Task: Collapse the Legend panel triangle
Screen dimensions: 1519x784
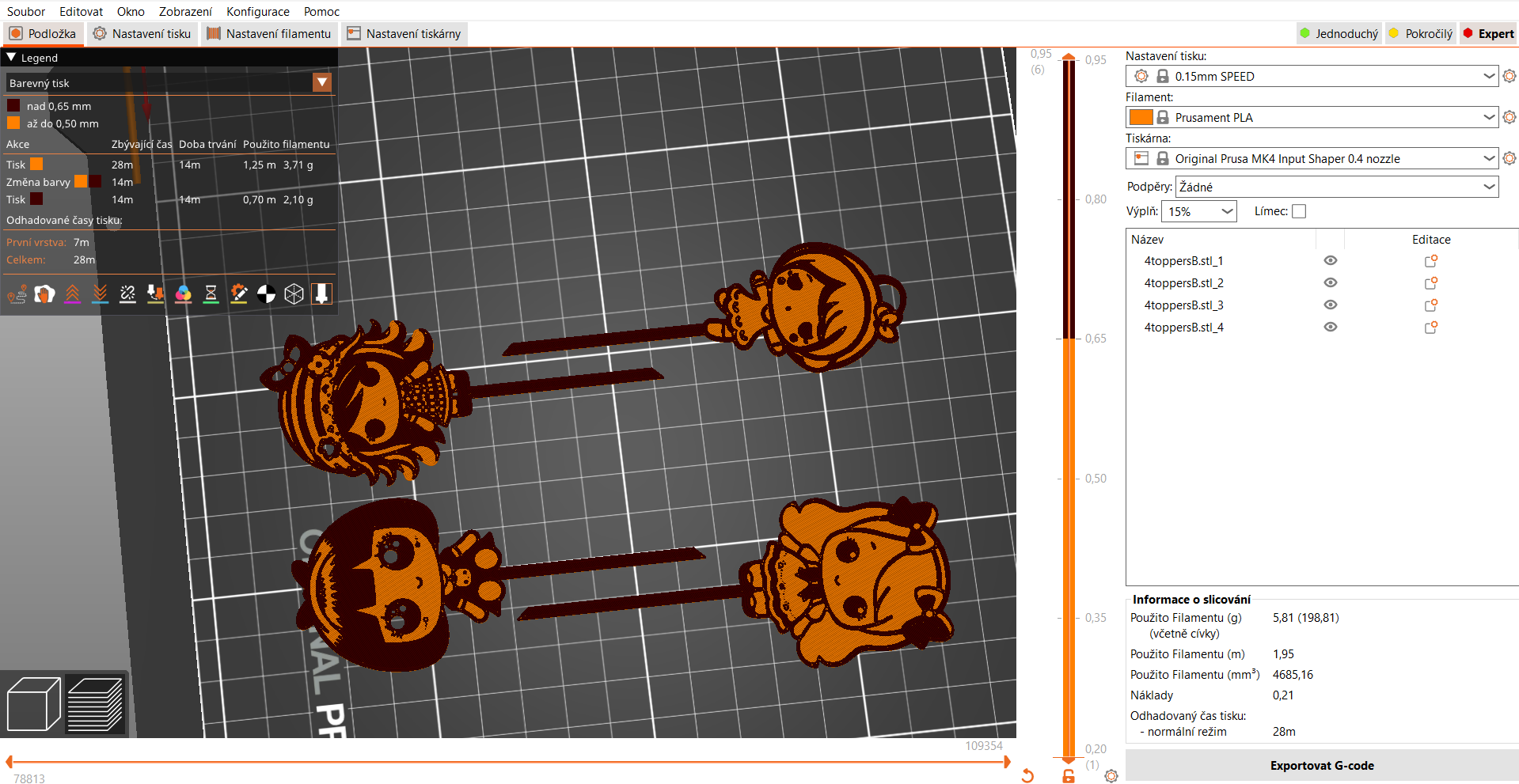Action: (11, 58)
